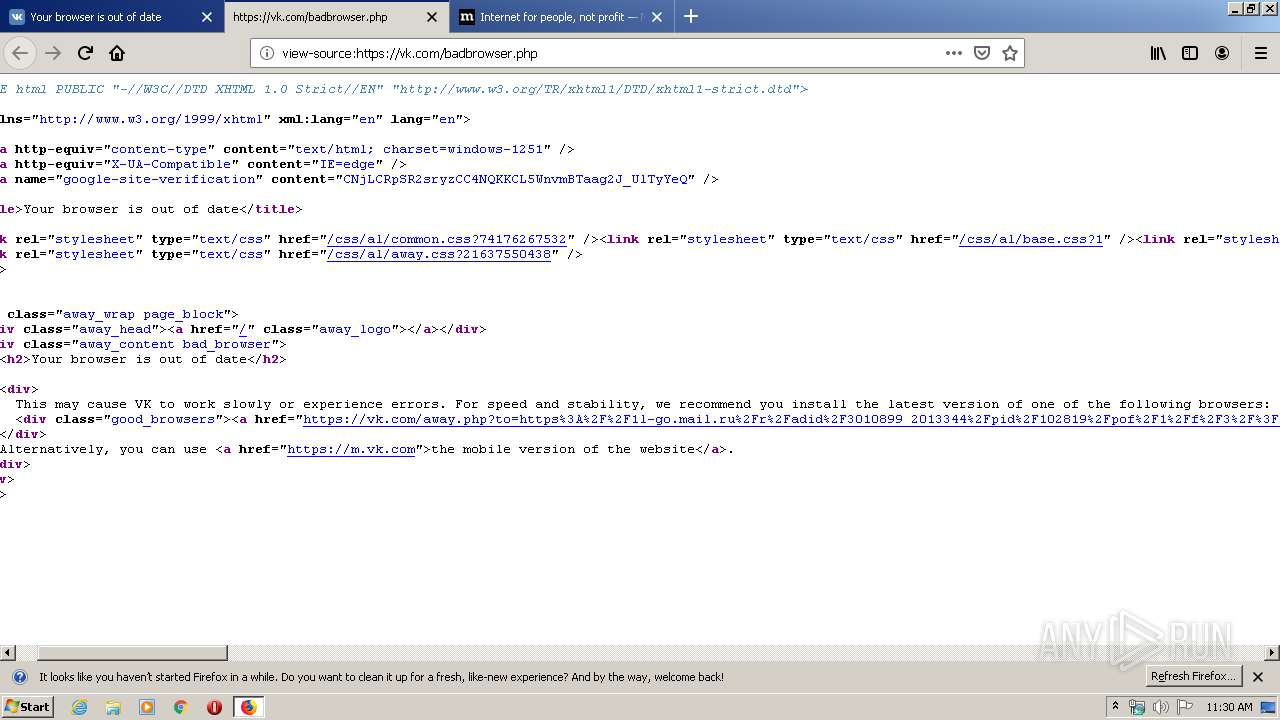
Task: Click the 'IE=edge' content value
Action: click(x=347, y=164)
